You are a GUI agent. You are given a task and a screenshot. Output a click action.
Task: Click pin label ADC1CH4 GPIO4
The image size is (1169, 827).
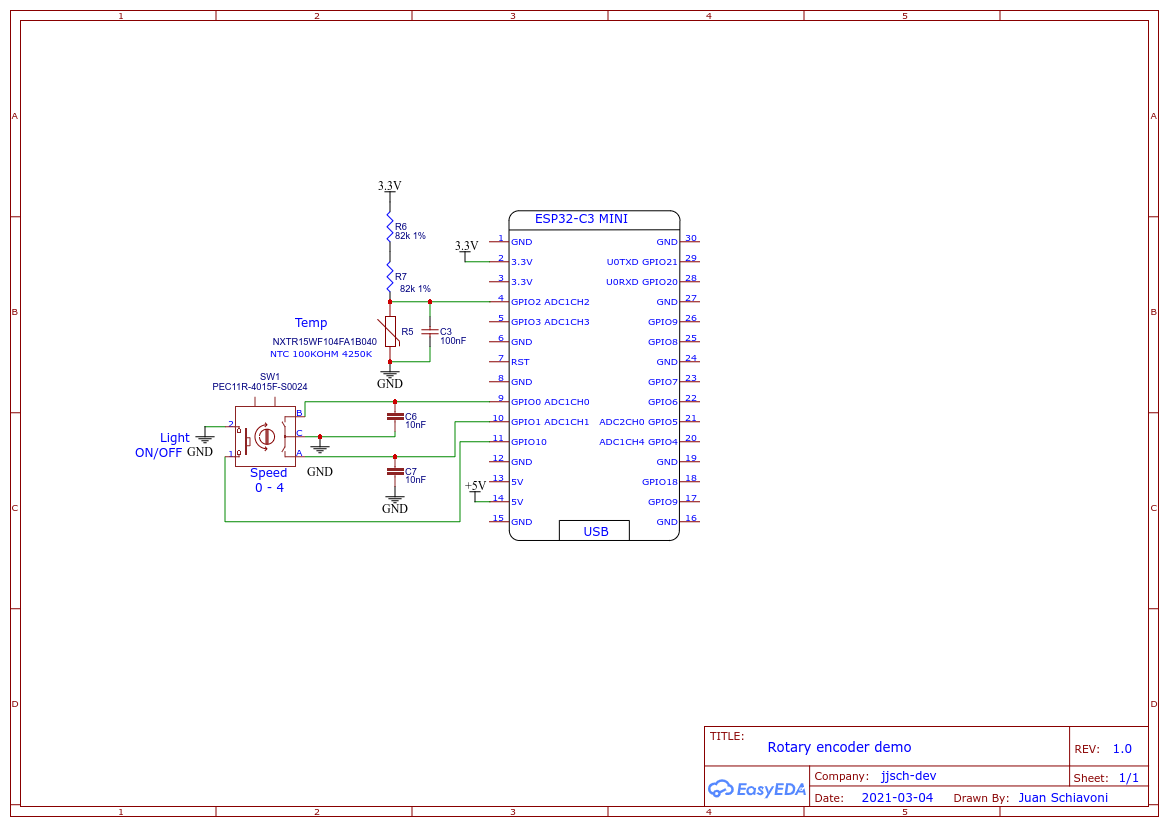639,441
